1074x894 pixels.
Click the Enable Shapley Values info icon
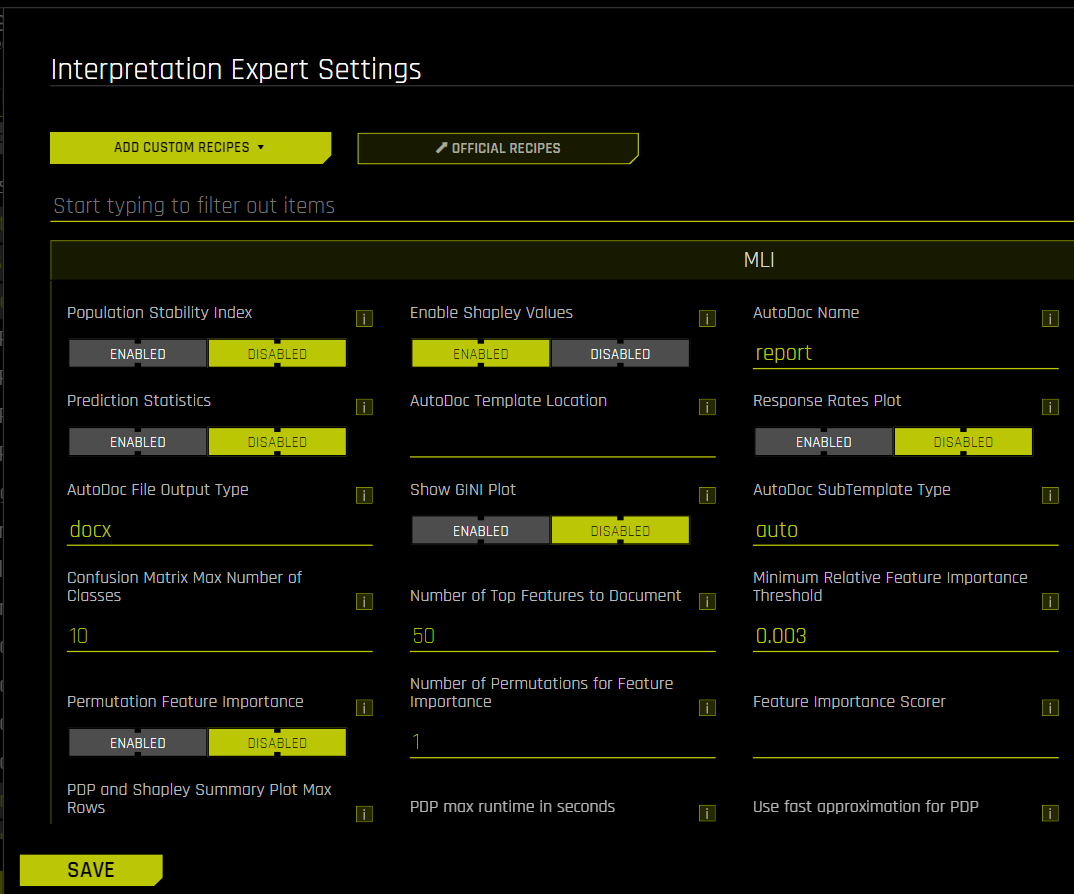(x=707, y=318)
